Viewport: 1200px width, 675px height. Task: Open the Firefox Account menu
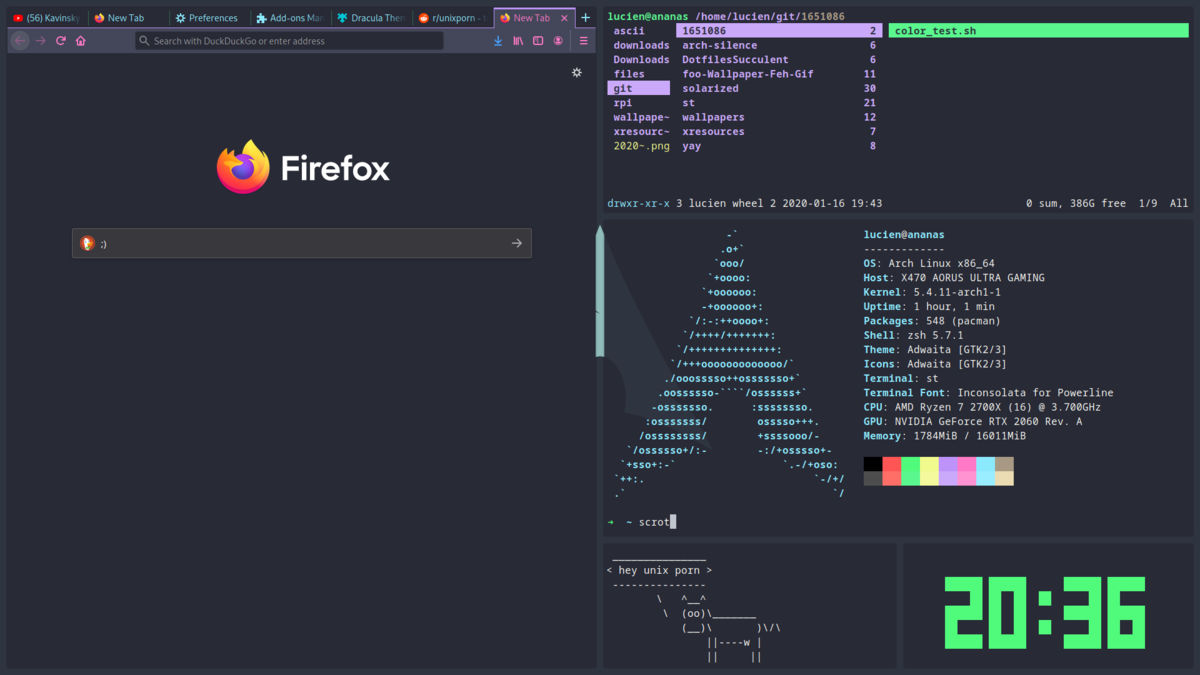[560, 41]
